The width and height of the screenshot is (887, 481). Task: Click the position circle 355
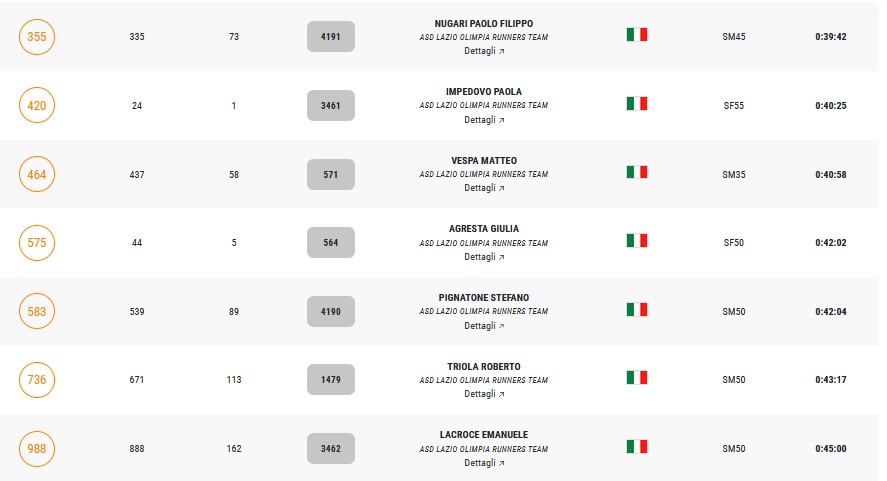click(37, 37)
